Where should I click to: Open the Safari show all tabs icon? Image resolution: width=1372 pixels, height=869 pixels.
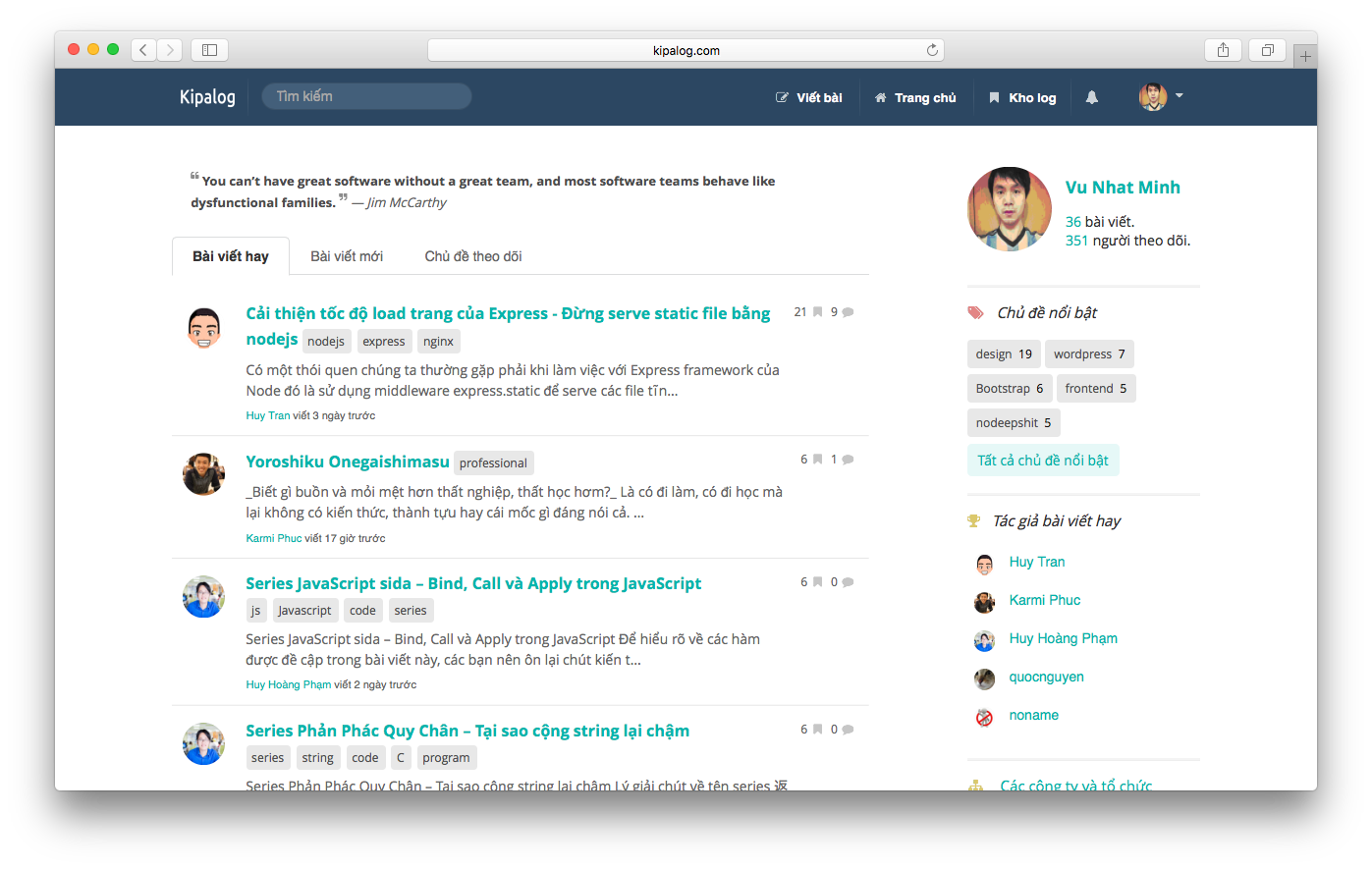coord(1267,50)
